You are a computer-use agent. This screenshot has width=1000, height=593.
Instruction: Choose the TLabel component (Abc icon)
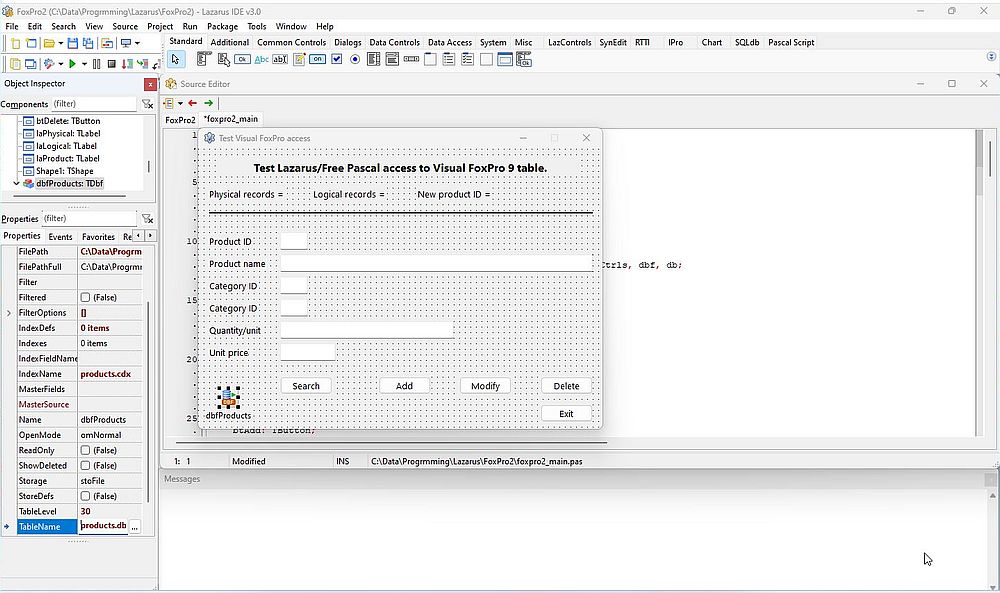(x=261, y=59)
